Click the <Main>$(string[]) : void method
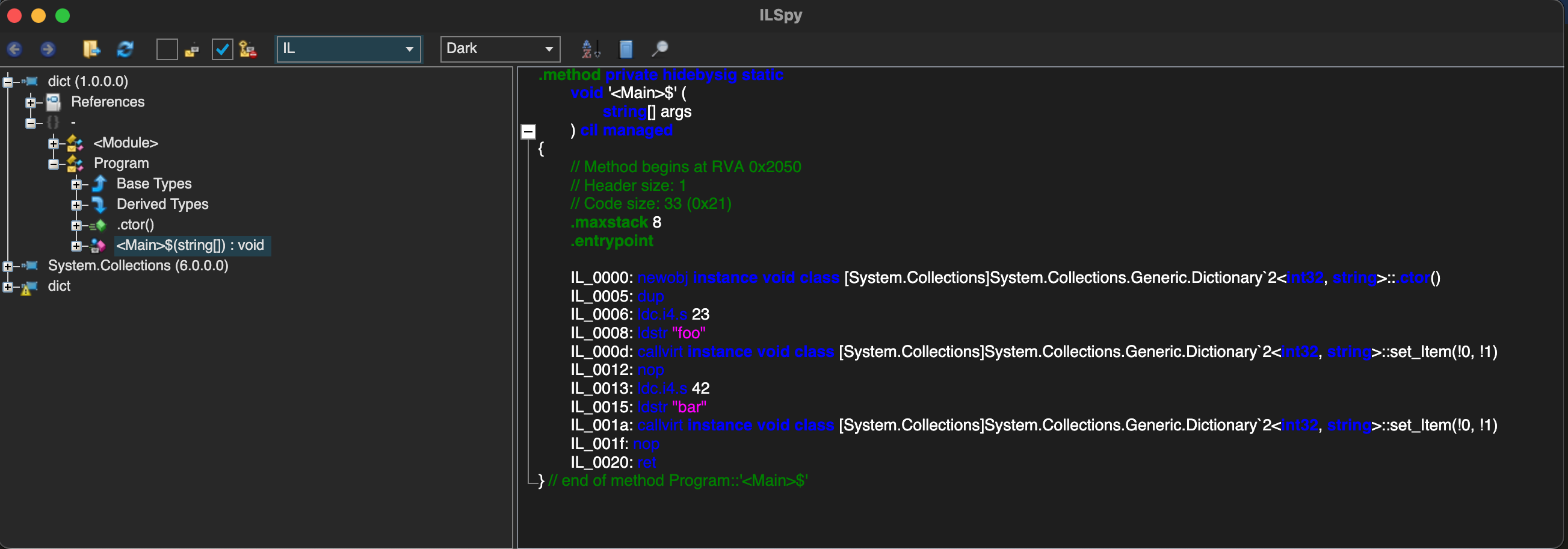This screenshot has width=1568, height=549. [x=190, y=245]
